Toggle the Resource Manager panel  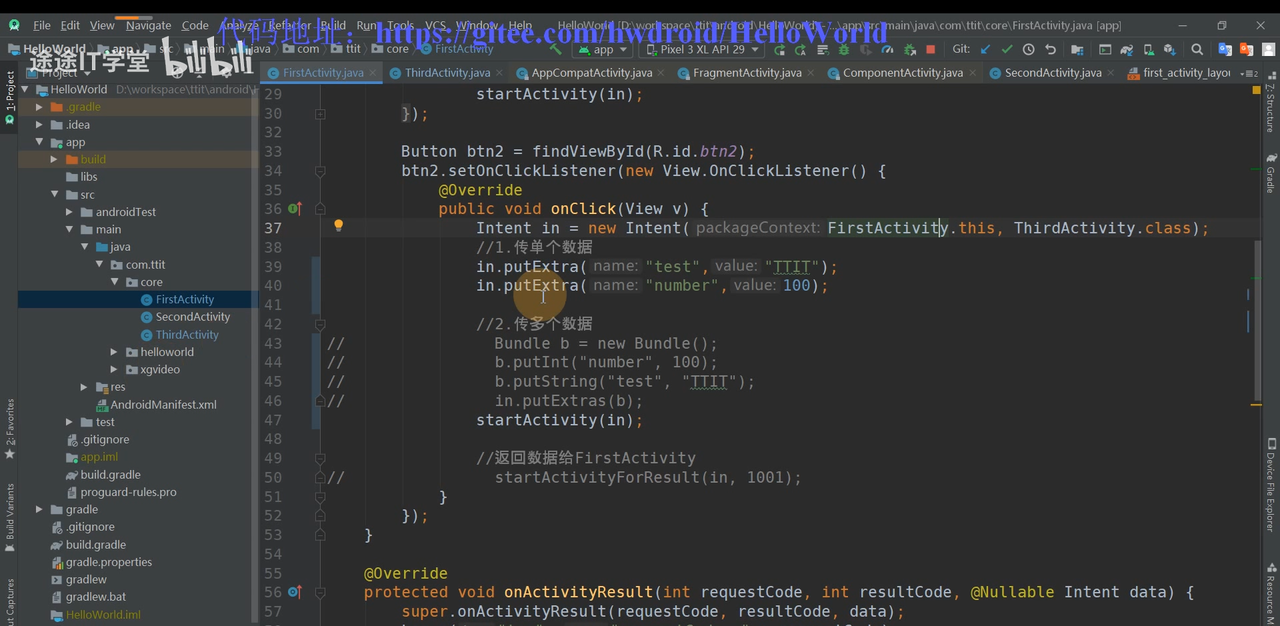pyautogui.click(x=1270, y=594)
